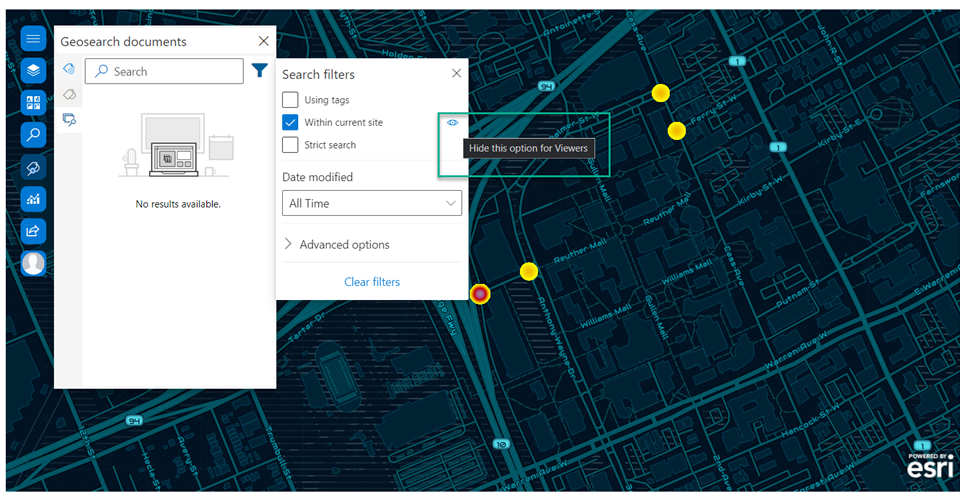
Task: Click the yellow marker near Ferry St W
Action: click(x=677, y=130)
